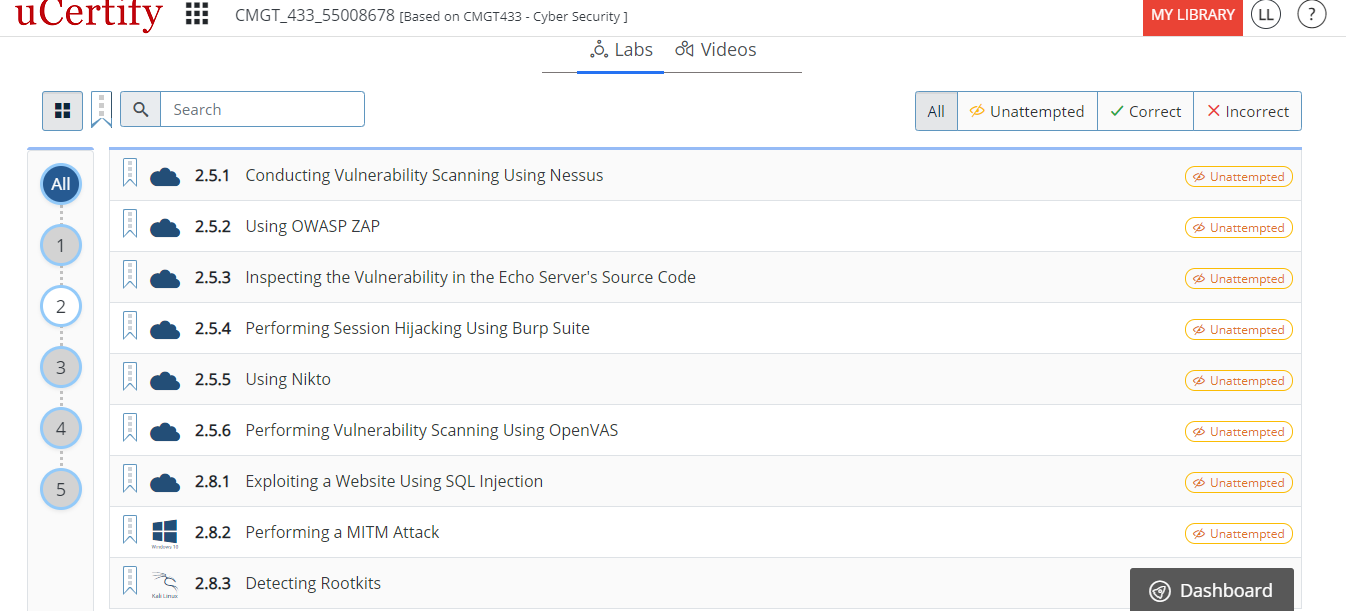Bookmark lab 2.8.2 MITM Attack
The height and width of the screenshot is (611, 1346).
point(129,530)
